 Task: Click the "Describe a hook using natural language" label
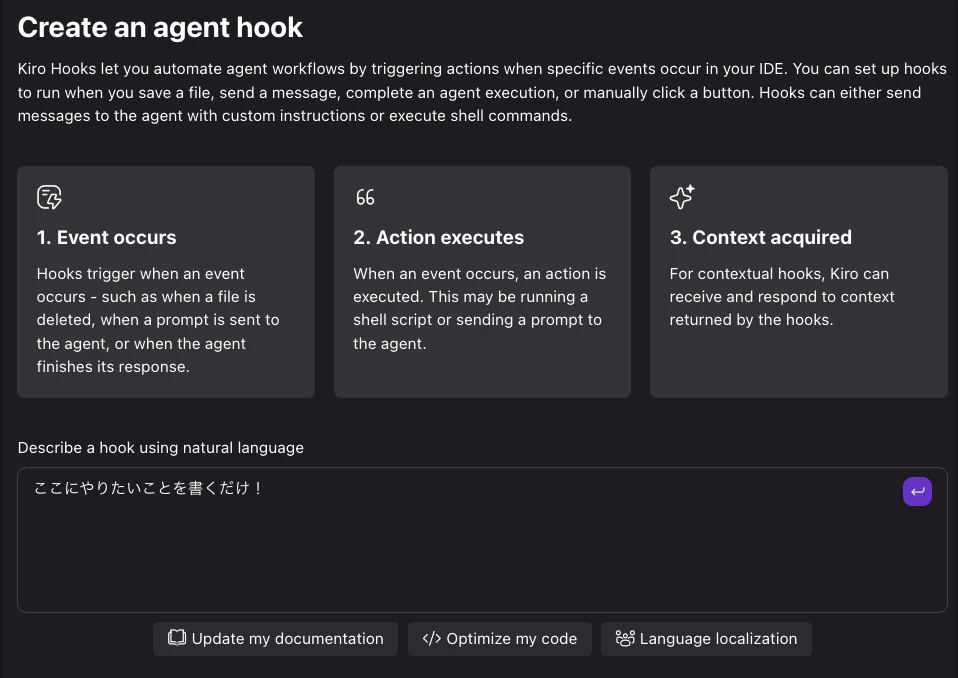point(160,448)
